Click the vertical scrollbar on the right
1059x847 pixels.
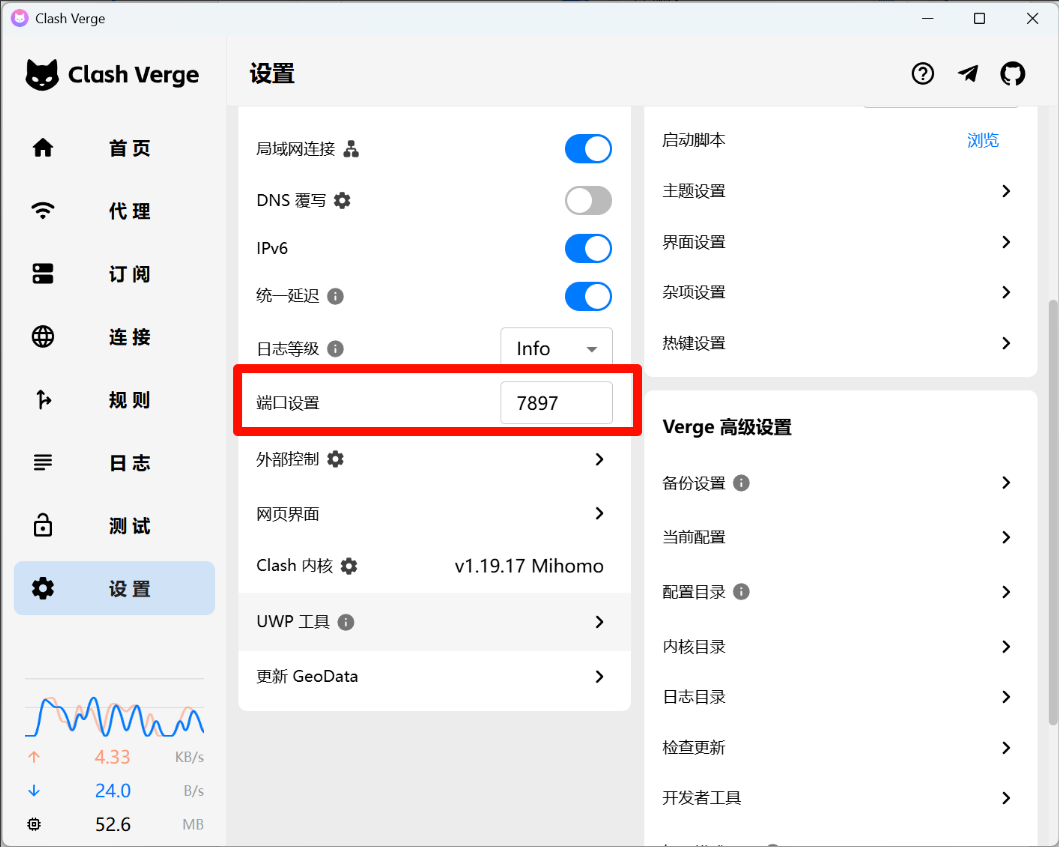[x=1053, y=512]
